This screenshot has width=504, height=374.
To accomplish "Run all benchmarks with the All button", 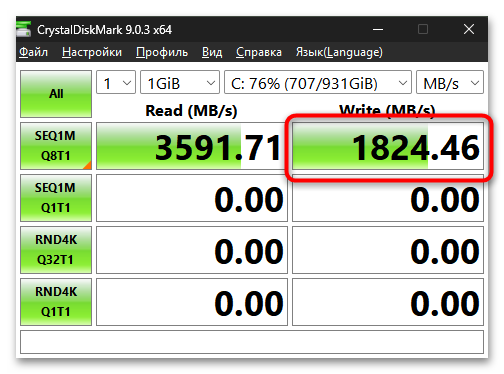I will click(x=56, y=94).
